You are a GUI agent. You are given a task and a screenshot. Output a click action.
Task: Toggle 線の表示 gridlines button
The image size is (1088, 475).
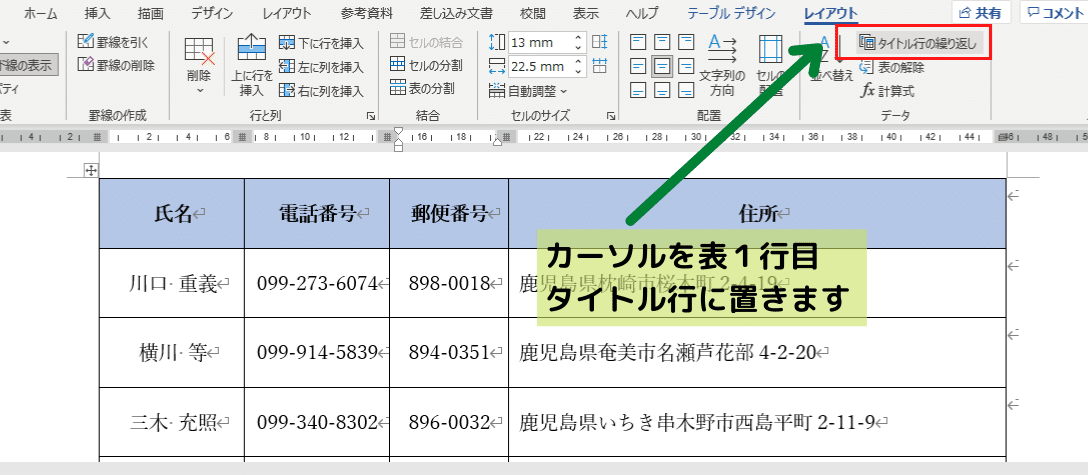28,65
